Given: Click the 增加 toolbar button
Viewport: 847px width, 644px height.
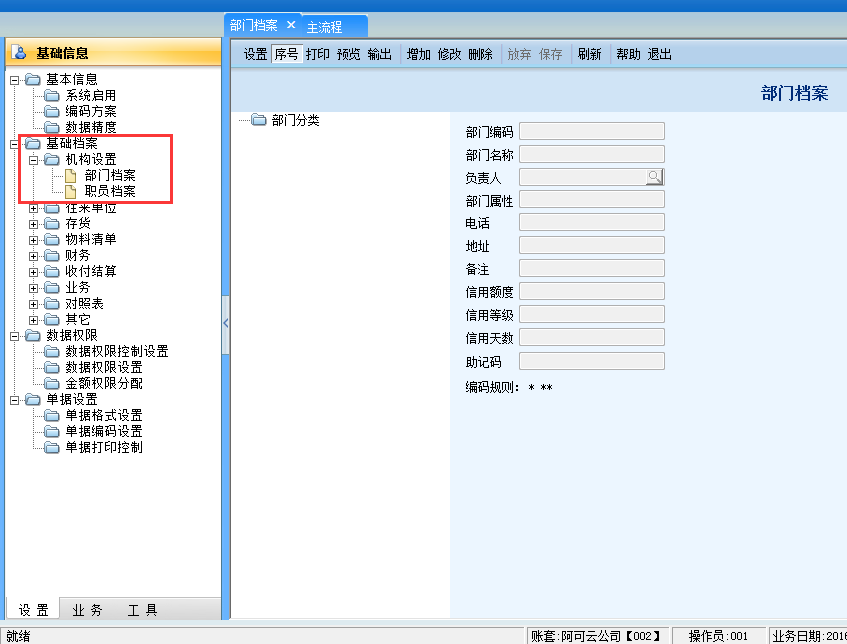Looking at the screenshot, I should point(419,55).
